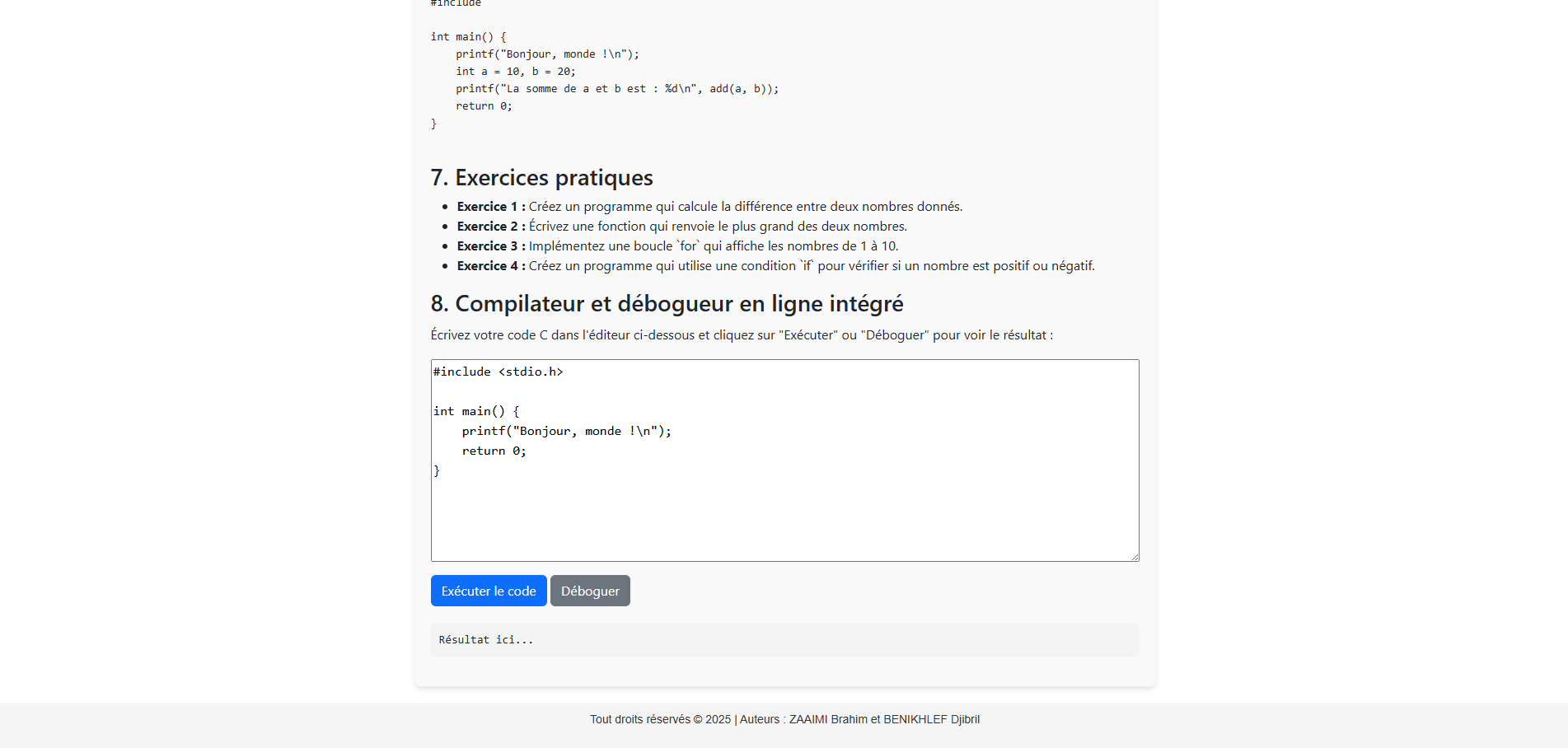Click the sample code's "La somme de a et b" line
Viewport: 1568px width, 748px height.
tap(616, 89)
